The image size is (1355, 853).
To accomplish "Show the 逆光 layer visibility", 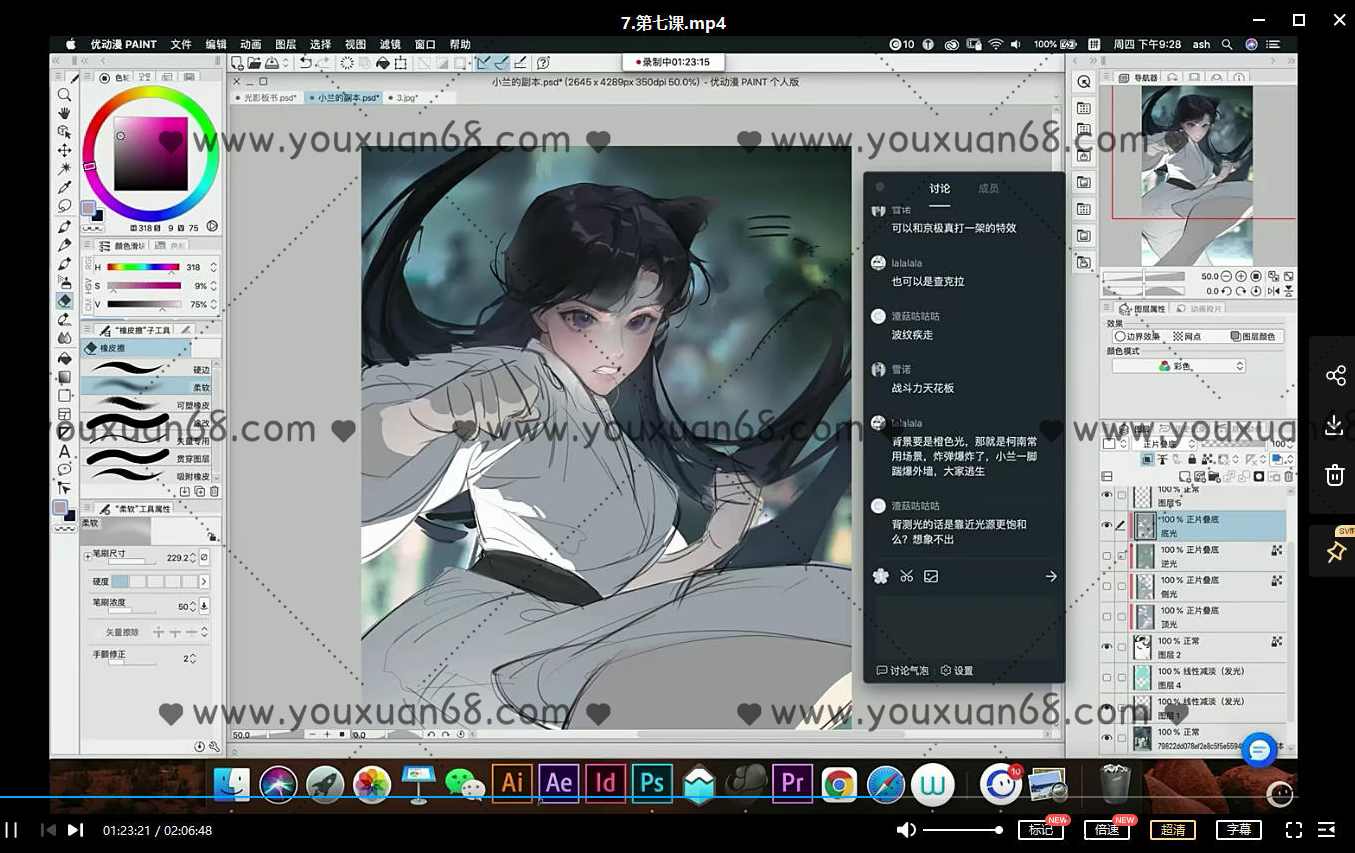I will (1107, 555).
